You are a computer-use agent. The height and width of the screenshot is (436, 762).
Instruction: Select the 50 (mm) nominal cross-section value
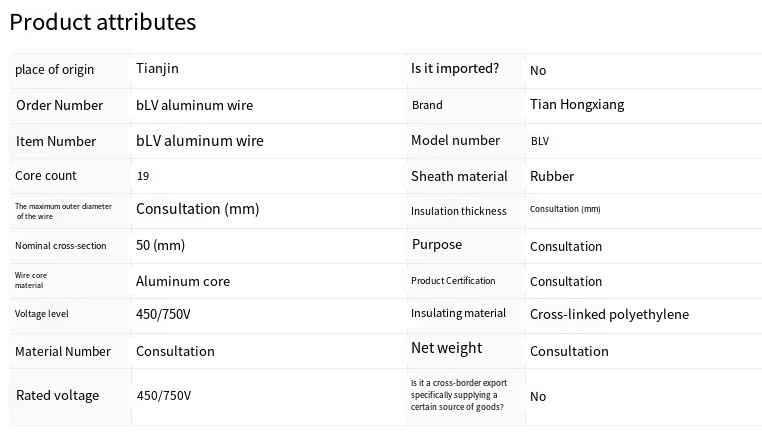tap(160, 245)
